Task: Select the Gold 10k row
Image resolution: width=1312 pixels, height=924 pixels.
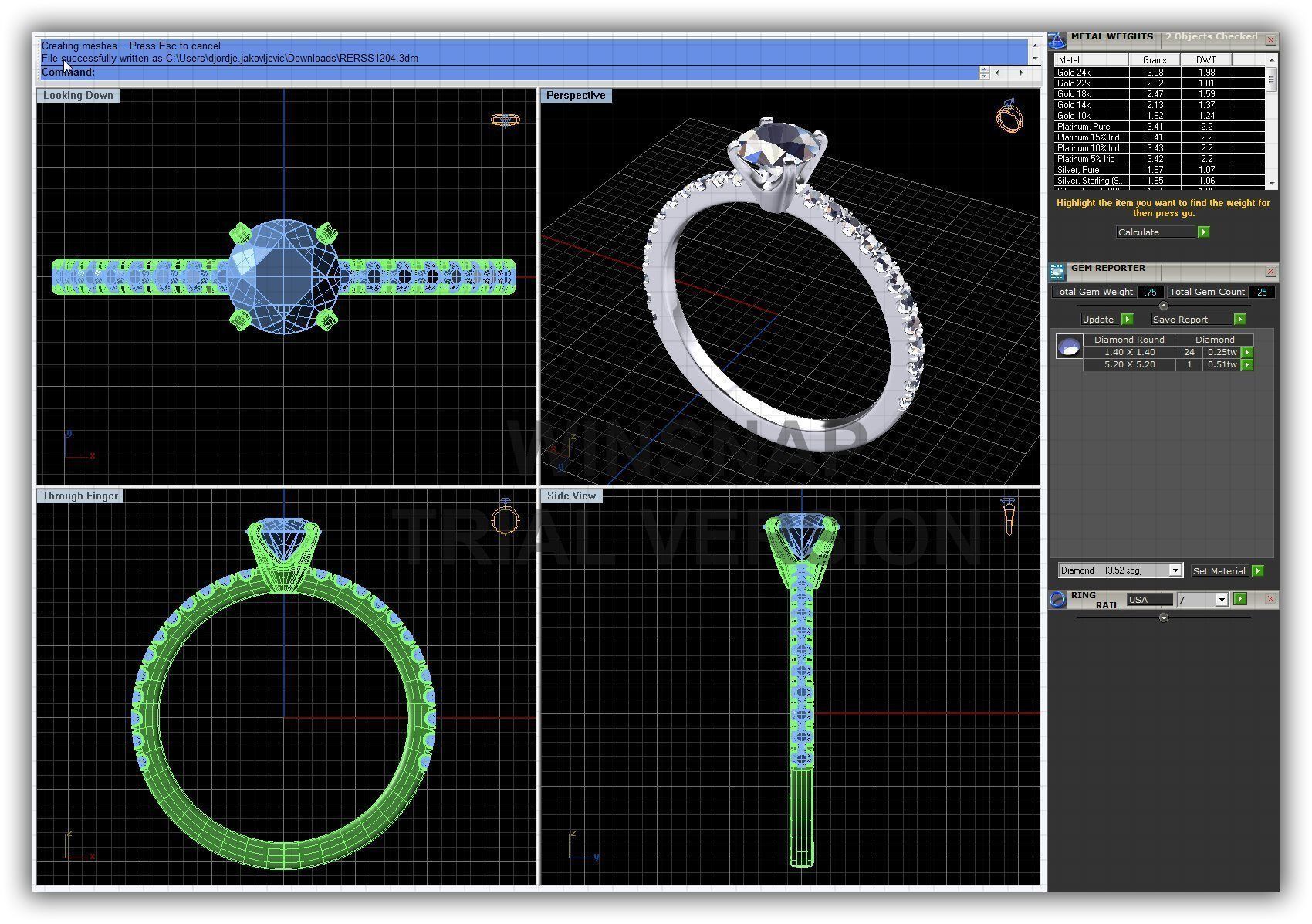Action: click(x=1160, y=116)
